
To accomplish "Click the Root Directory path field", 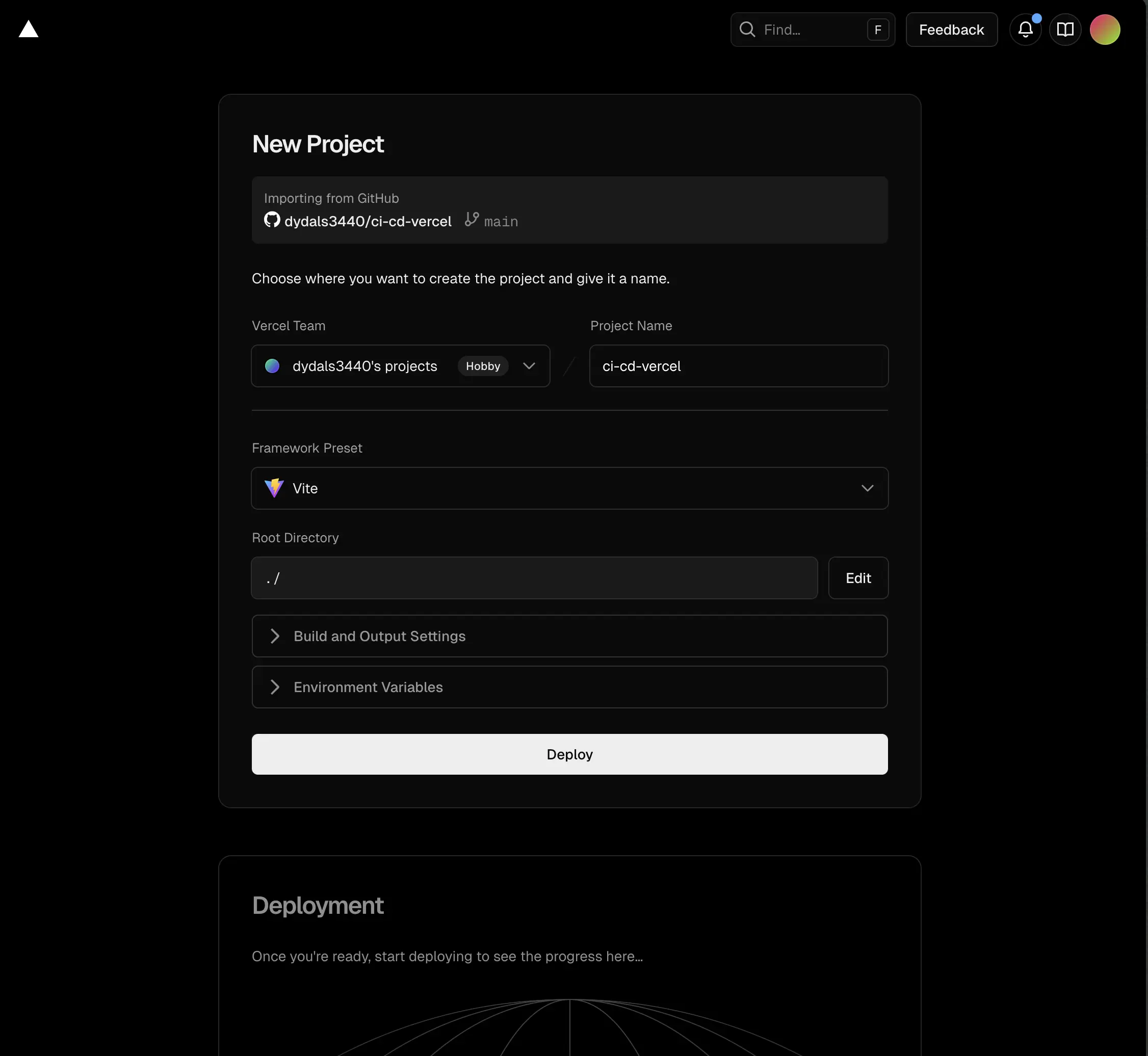I will click(x=534, y=578).
